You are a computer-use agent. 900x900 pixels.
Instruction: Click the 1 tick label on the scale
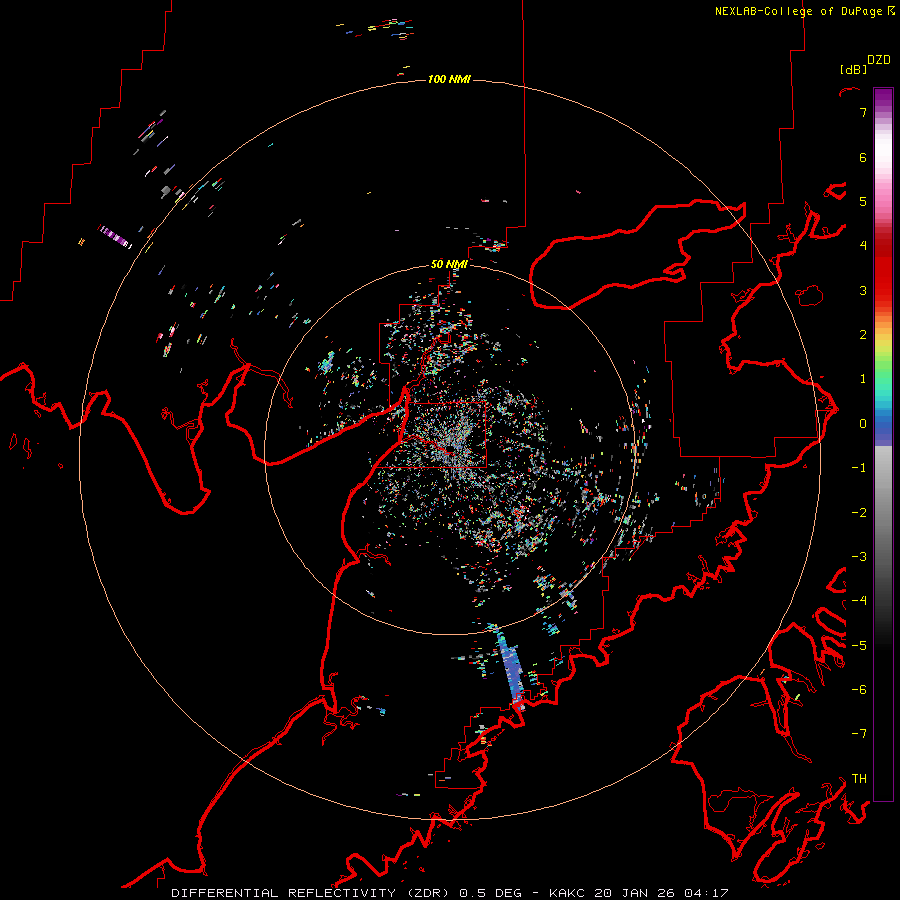tap(863, 379)
